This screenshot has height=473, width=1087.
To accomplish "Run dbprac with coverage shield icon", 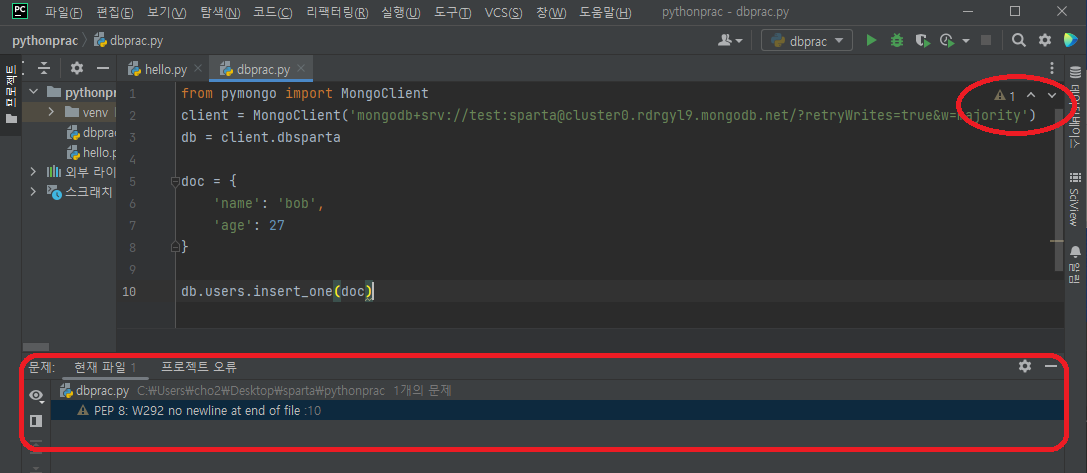I will tap(922, 41).
